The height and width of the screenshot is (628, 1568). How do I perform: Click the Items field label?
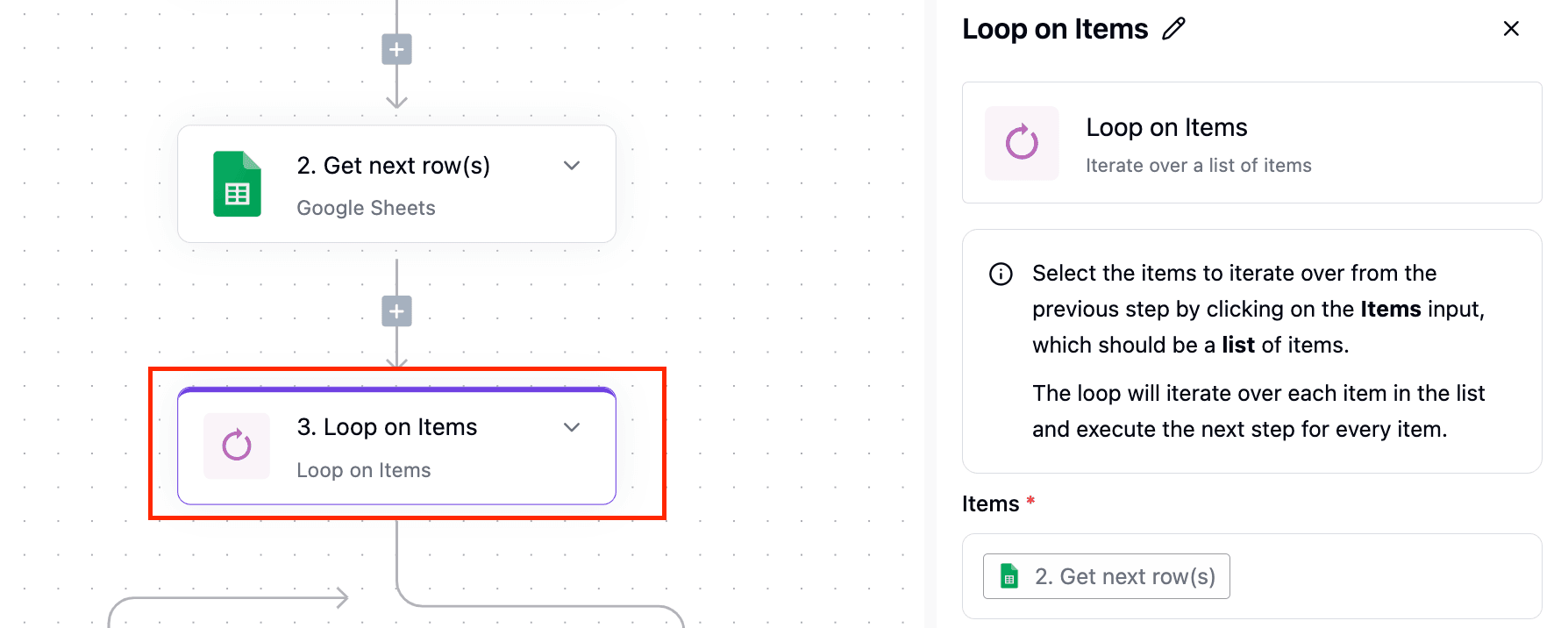991,504
